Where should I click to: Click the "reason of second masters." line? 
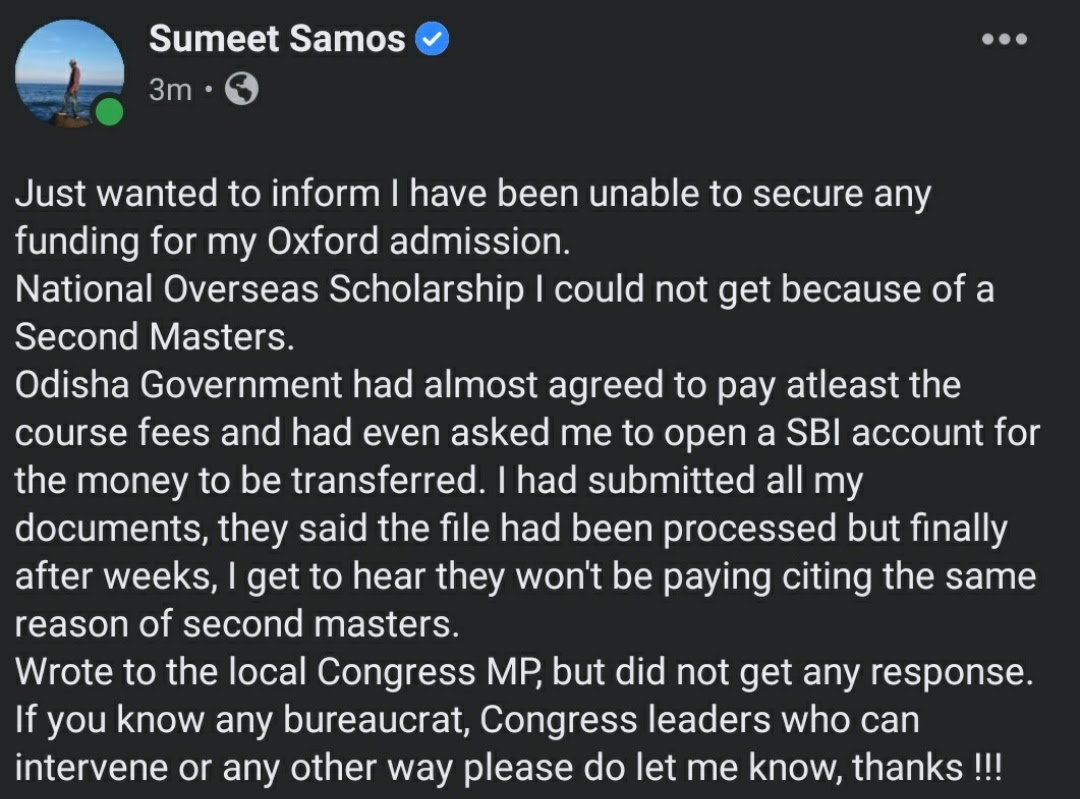[236, 624]
